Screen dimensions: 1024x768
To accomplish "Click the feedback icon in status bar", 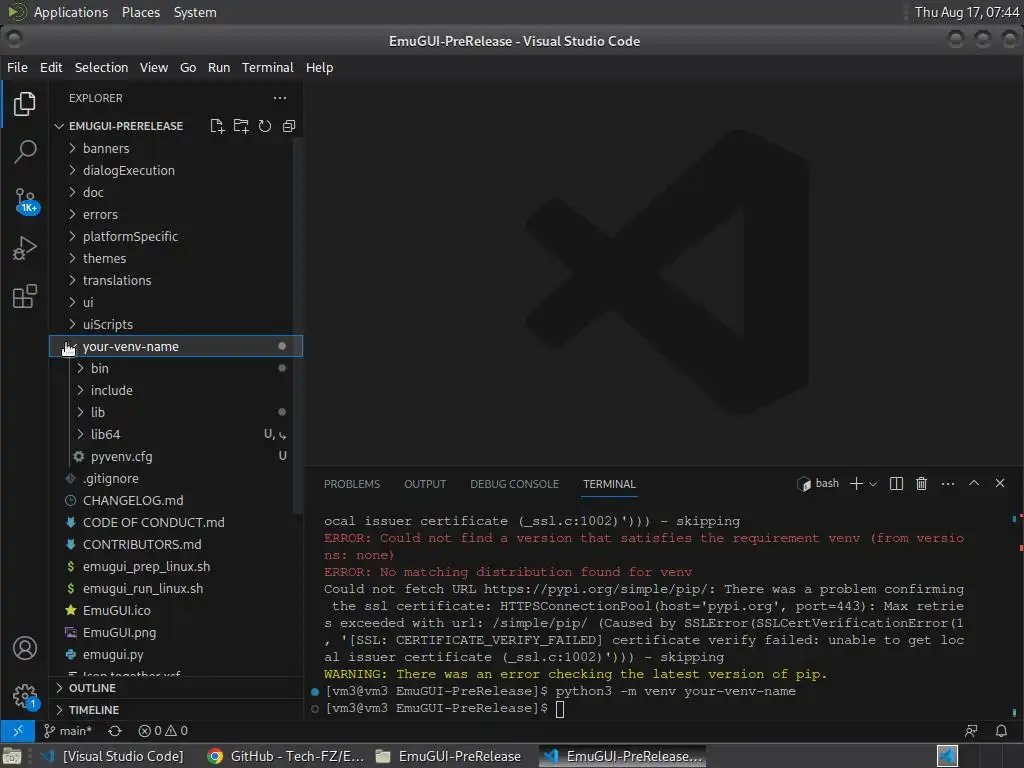I will pyautogui.click(x=971, y=731).
